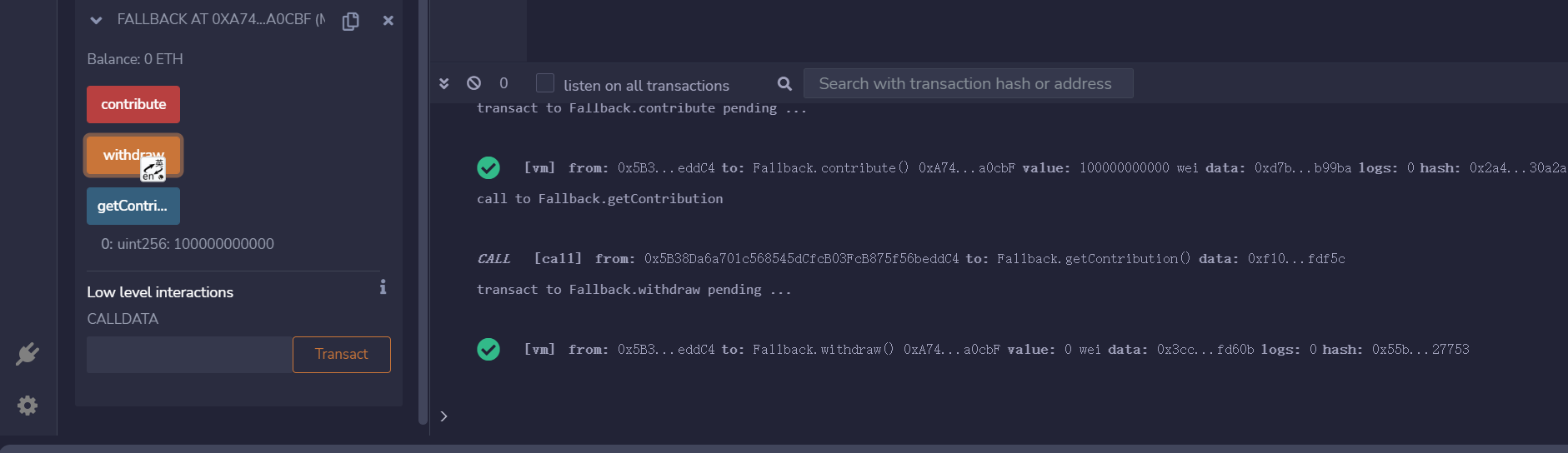The width and height of the screenshot is (1568, 453).
Task: Open the Settings gear icon
Action: (28, 406)
